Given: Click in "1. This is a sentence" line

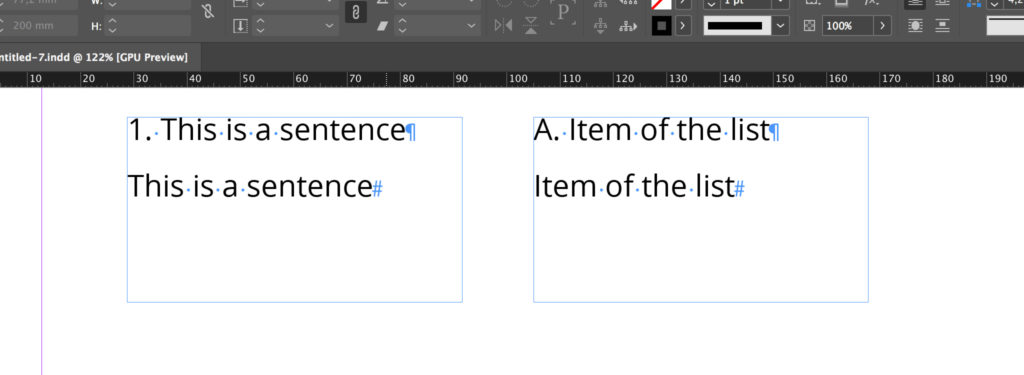Looking at the screenshot, I should coord(266,130).
